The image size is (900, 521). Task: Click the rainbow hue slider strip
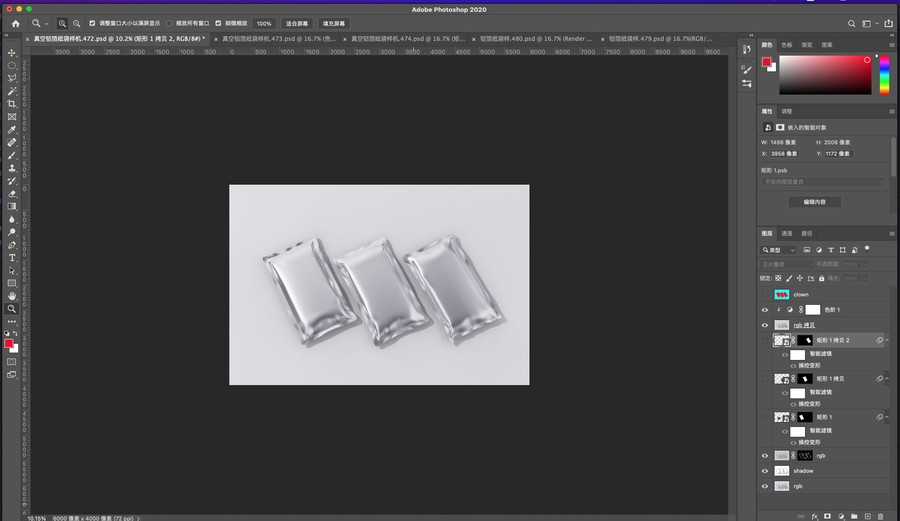point(885,75)
